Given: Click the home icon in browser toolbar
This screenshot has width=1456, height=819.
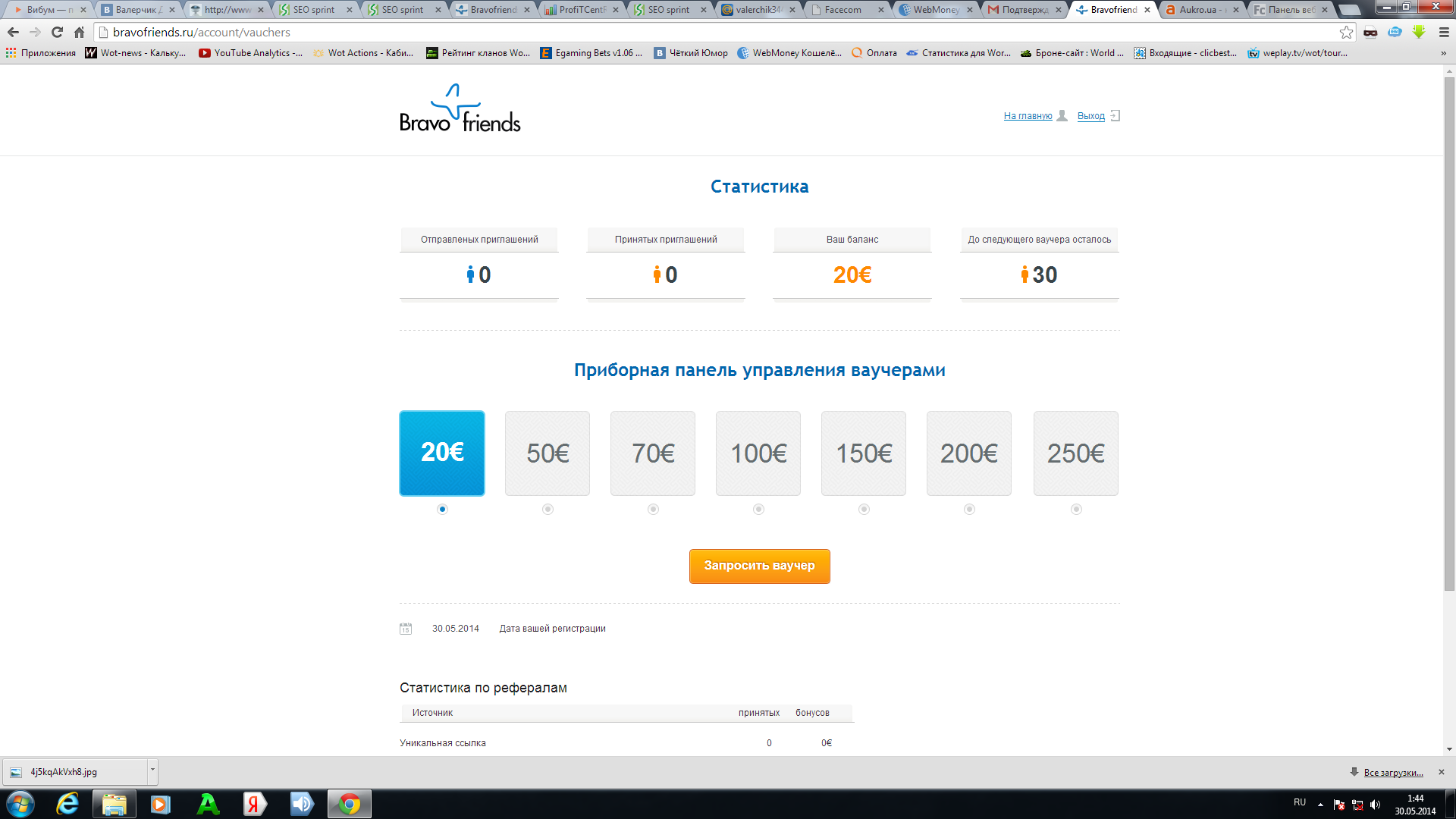Looking at the screenshot, I should click(x=79, y=33).
